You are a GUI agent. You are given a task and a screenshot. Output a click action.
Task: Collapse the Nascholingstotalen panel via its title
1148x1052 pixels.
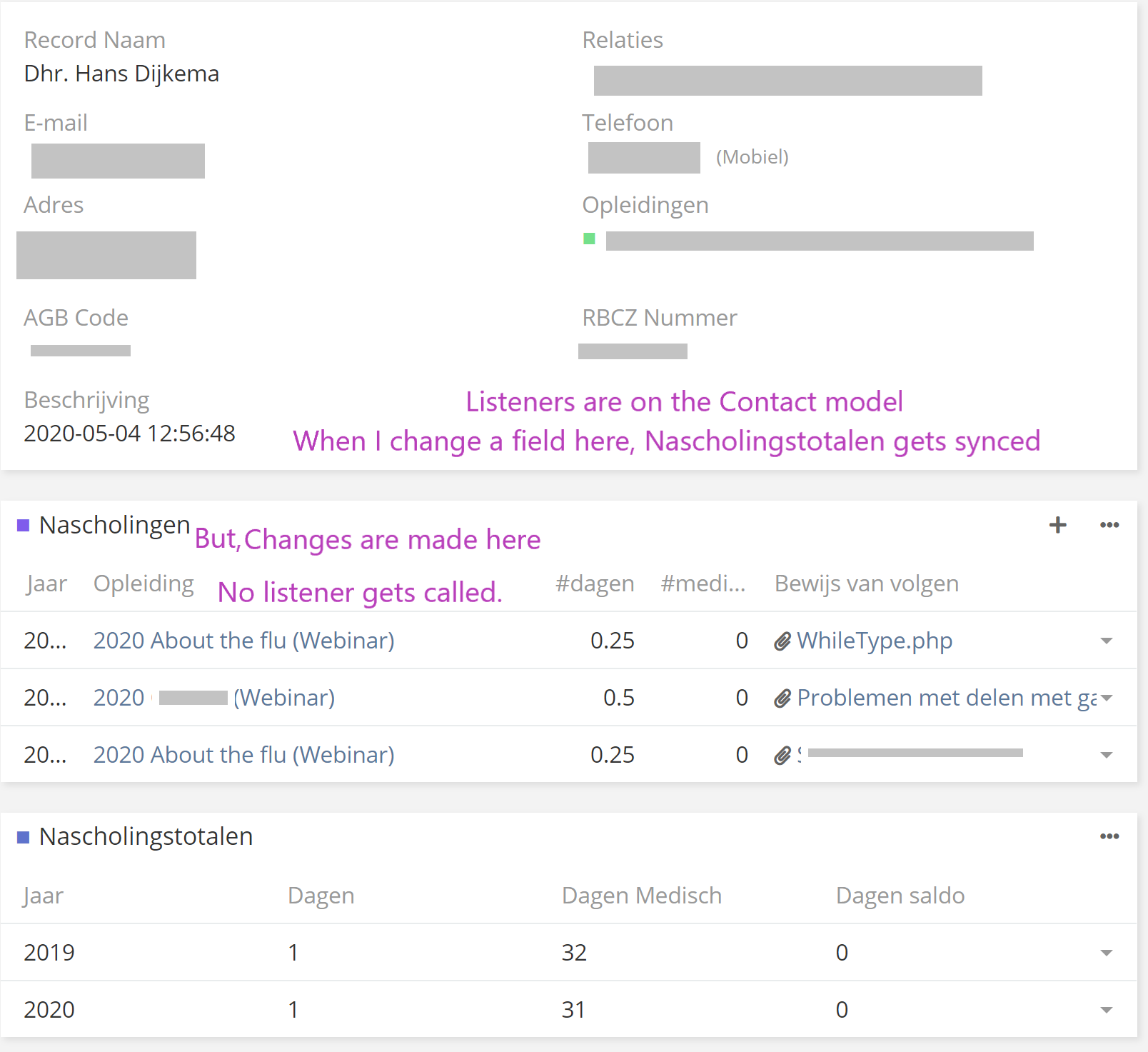(x=145, y=836)
